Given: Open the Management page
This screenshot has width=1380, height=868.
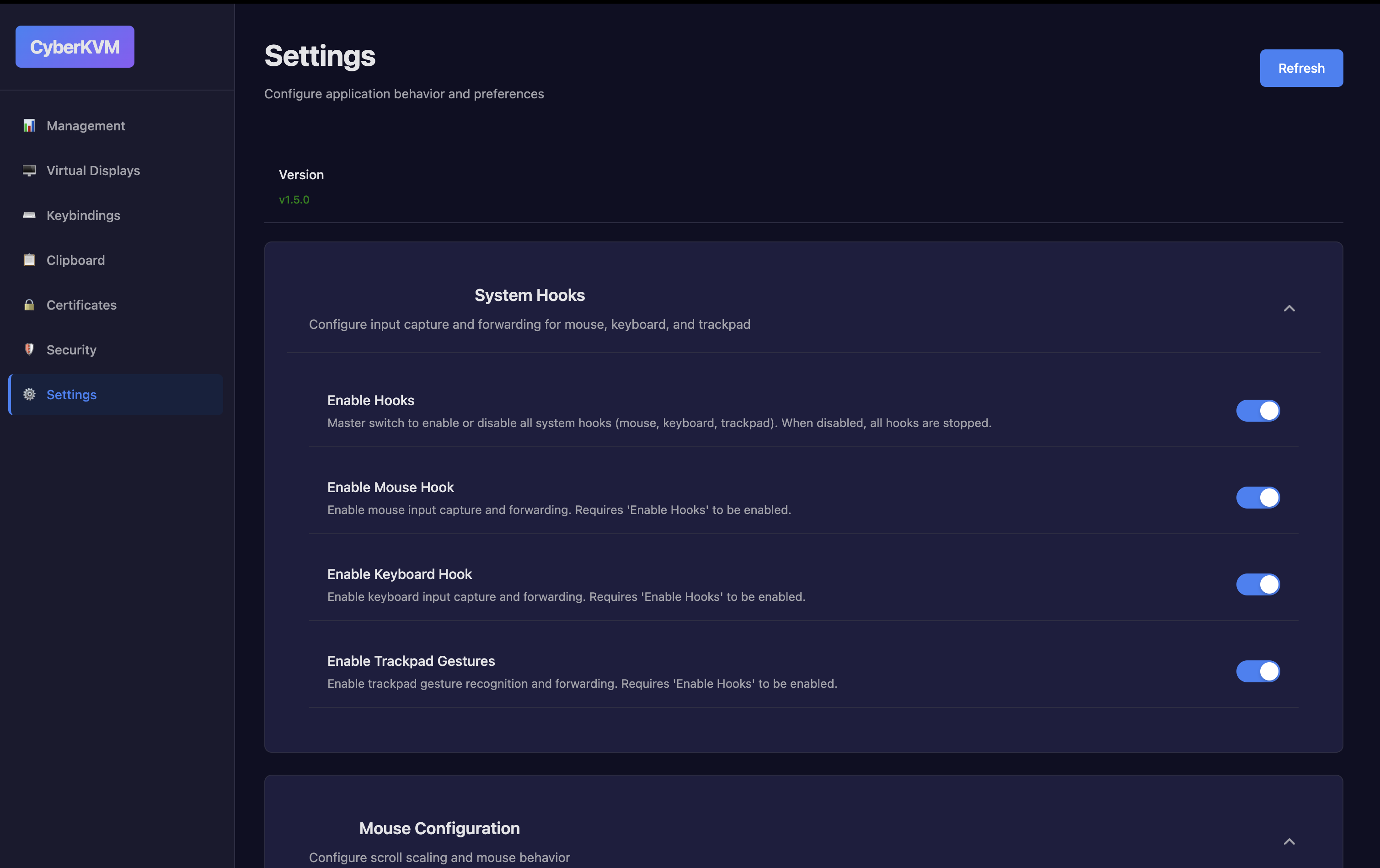Looking at the screenshot, I should (x=86, y=125).
